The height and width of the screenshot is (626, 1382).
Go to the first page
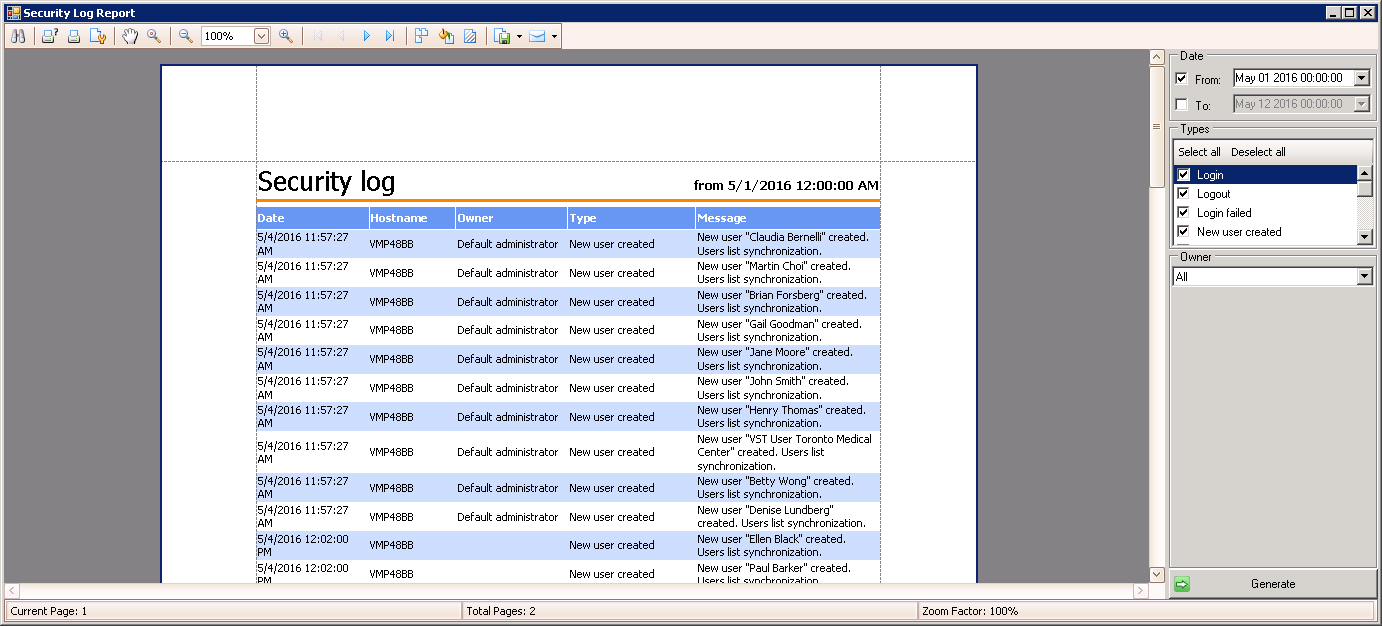[x=318, y=36]
